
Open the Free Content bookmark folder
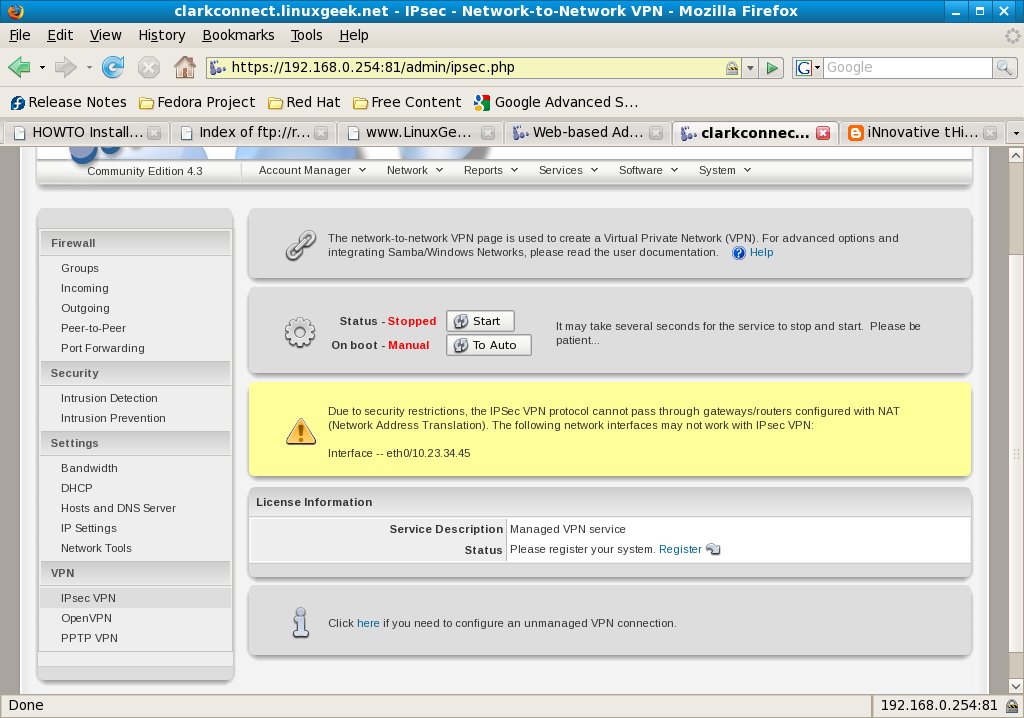tap(407, 102)
